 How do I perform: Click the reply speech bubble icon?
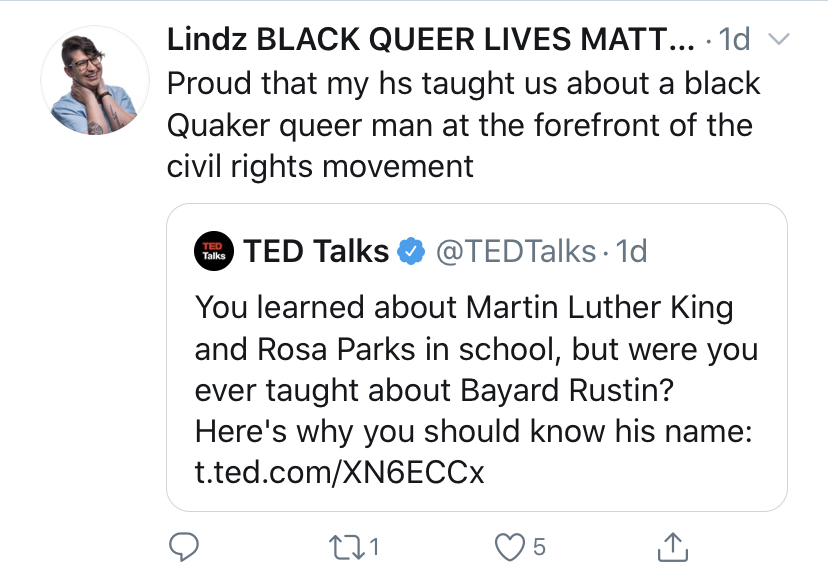click(x=184, y=547)
